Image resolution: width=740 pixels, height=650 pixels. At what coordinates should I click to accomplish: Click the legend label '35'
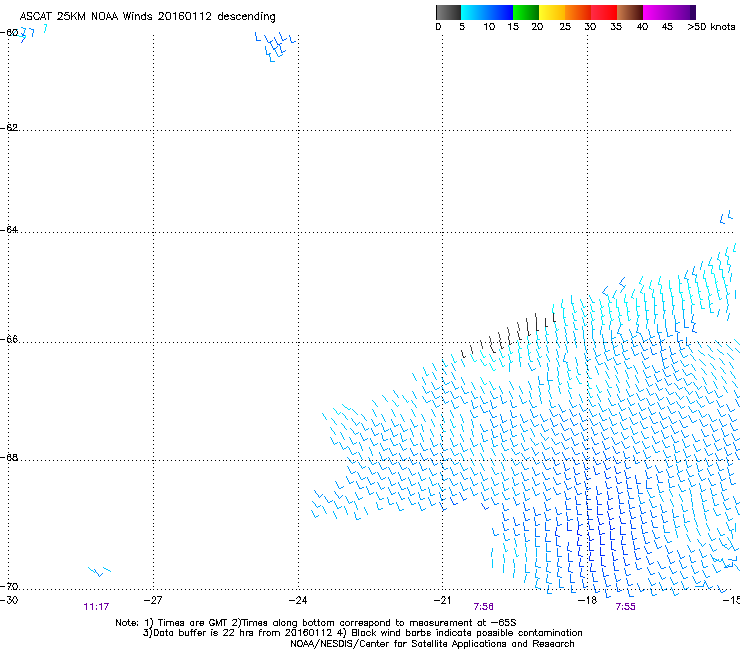tap(616, 27)
